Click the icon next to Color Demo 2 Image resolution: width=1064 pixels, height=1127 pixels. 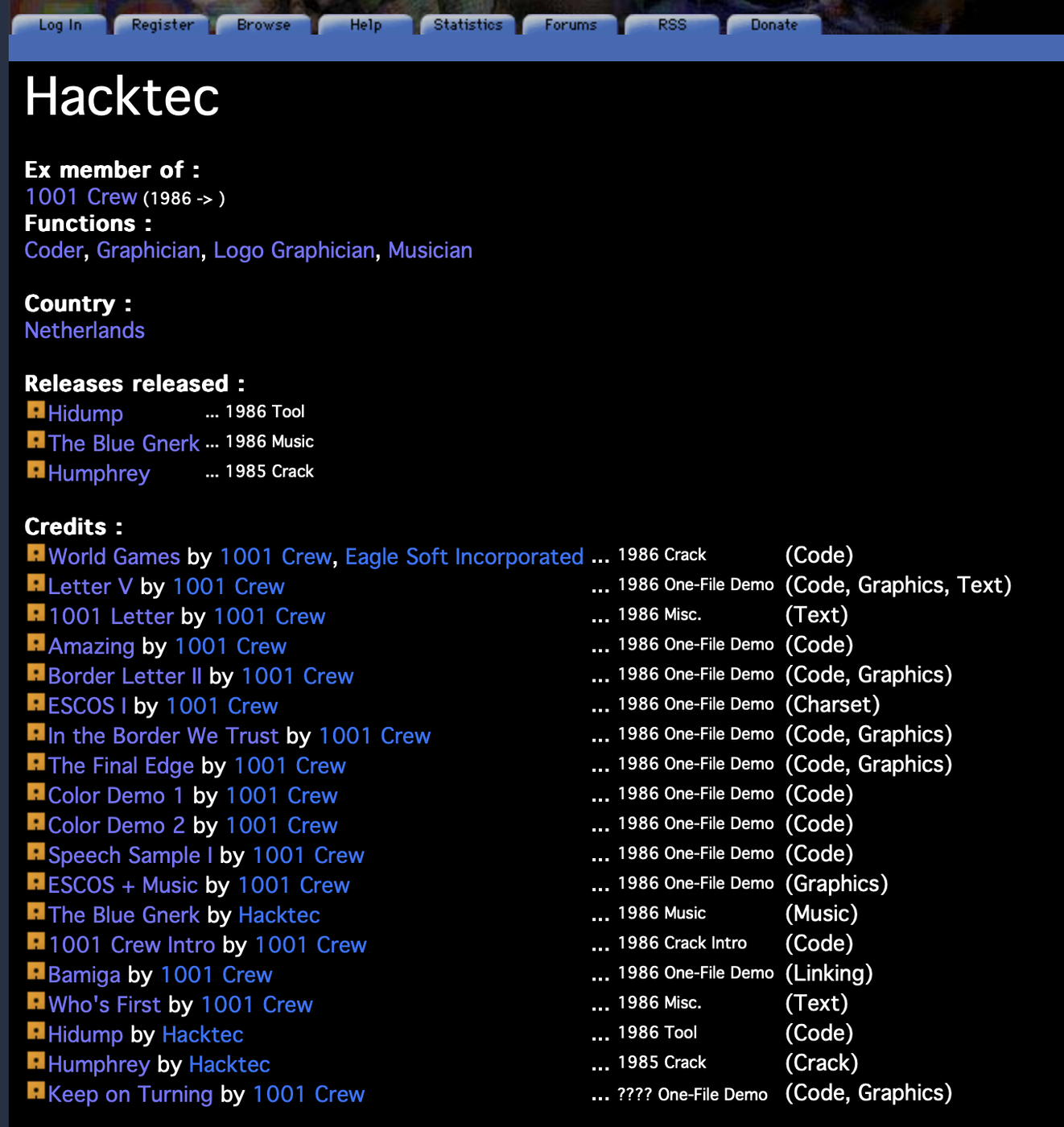pyautogui.click(x=35, y=822)
